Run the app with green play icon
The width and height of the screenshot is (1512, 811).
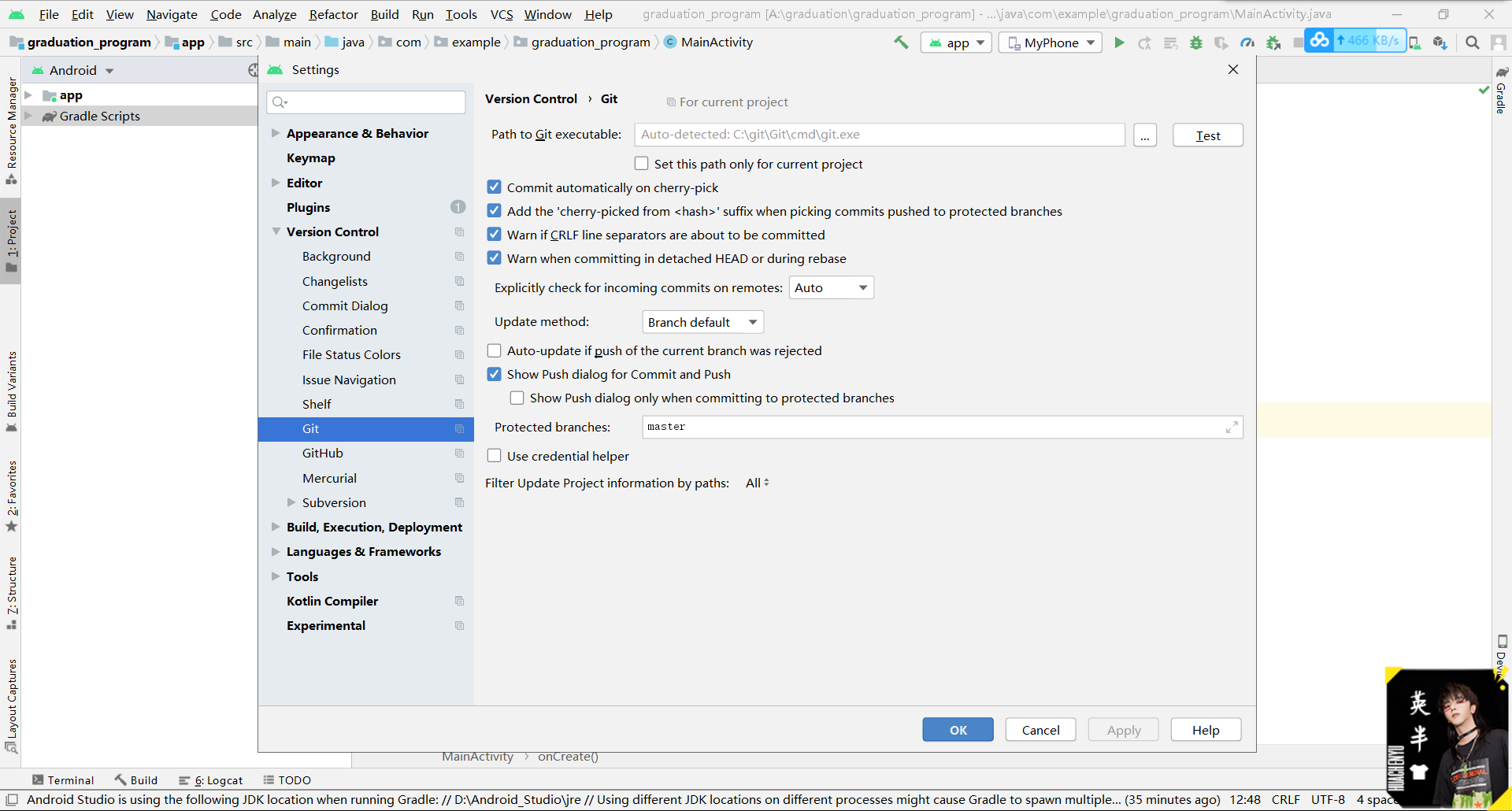point(1119,43)
